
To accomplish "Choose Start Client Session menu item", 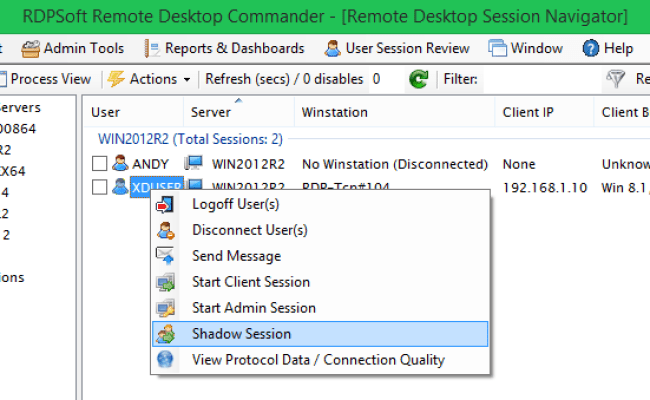I will (x=320, y=282).
